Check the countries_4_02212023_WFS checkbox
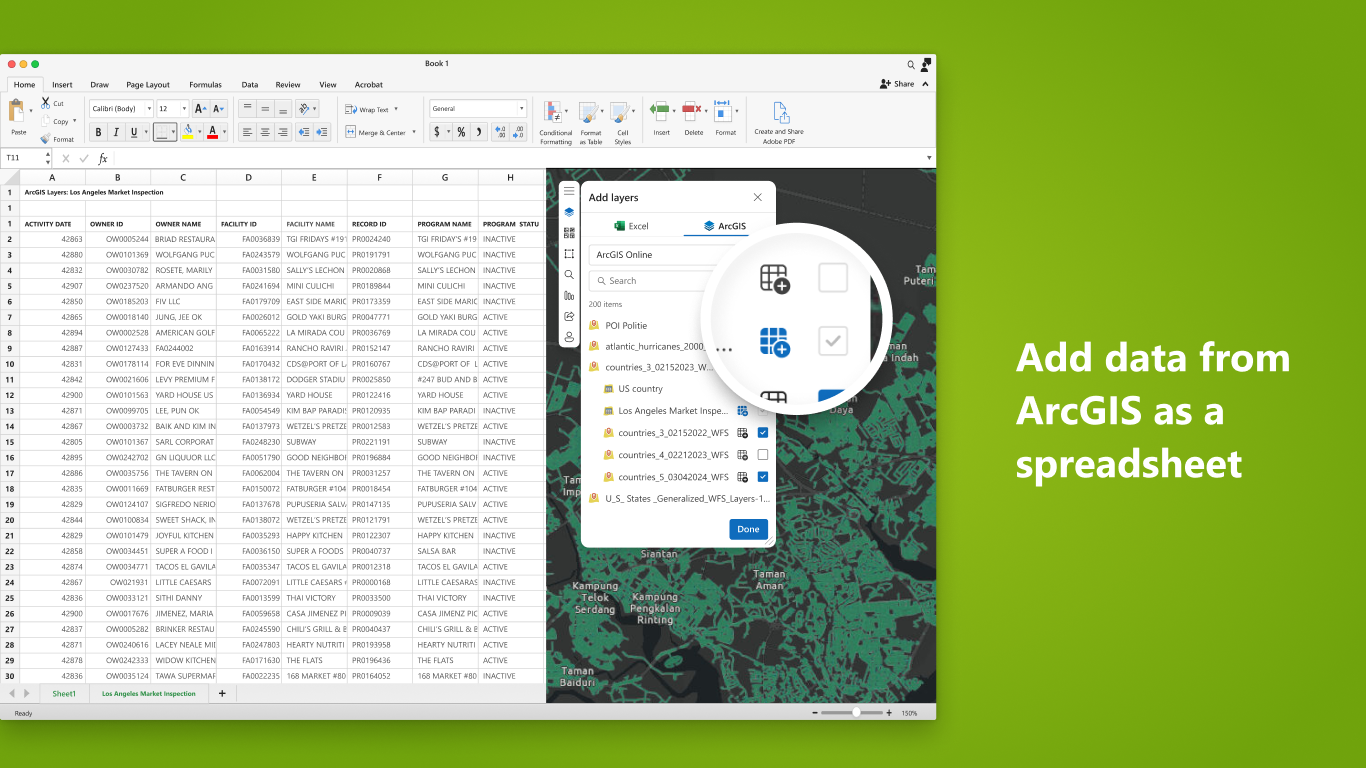This screenshot has height=768, width=1366. (763, 455)
